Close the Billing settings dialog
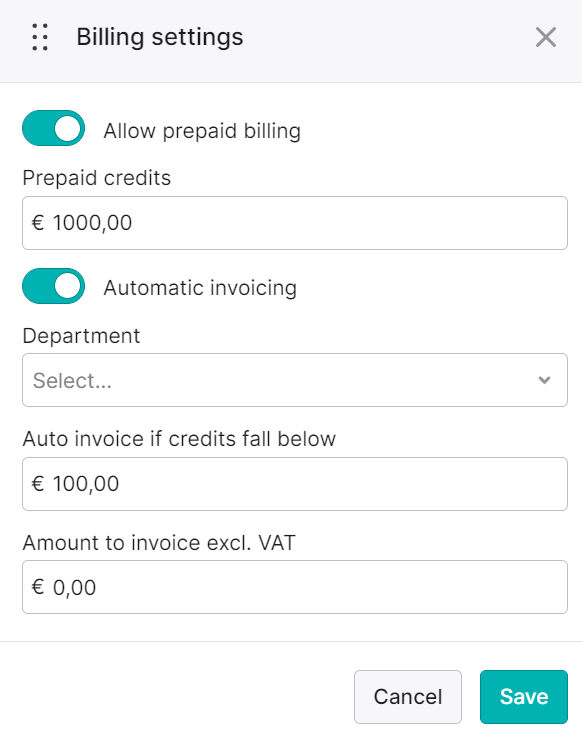582x743 pixels. 546,37
